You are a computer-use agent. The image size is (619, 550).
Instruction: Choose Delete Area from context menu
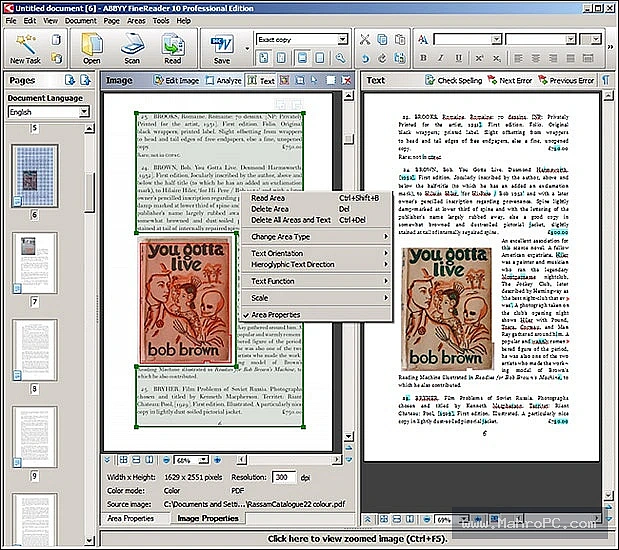click(317, 209)
